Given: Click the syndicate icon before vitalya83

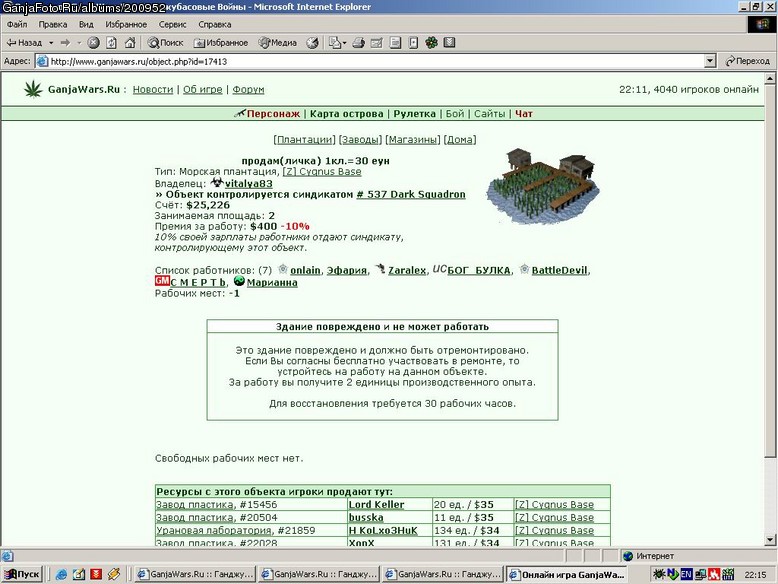Looking at the screenshot, I should [217, 183].
